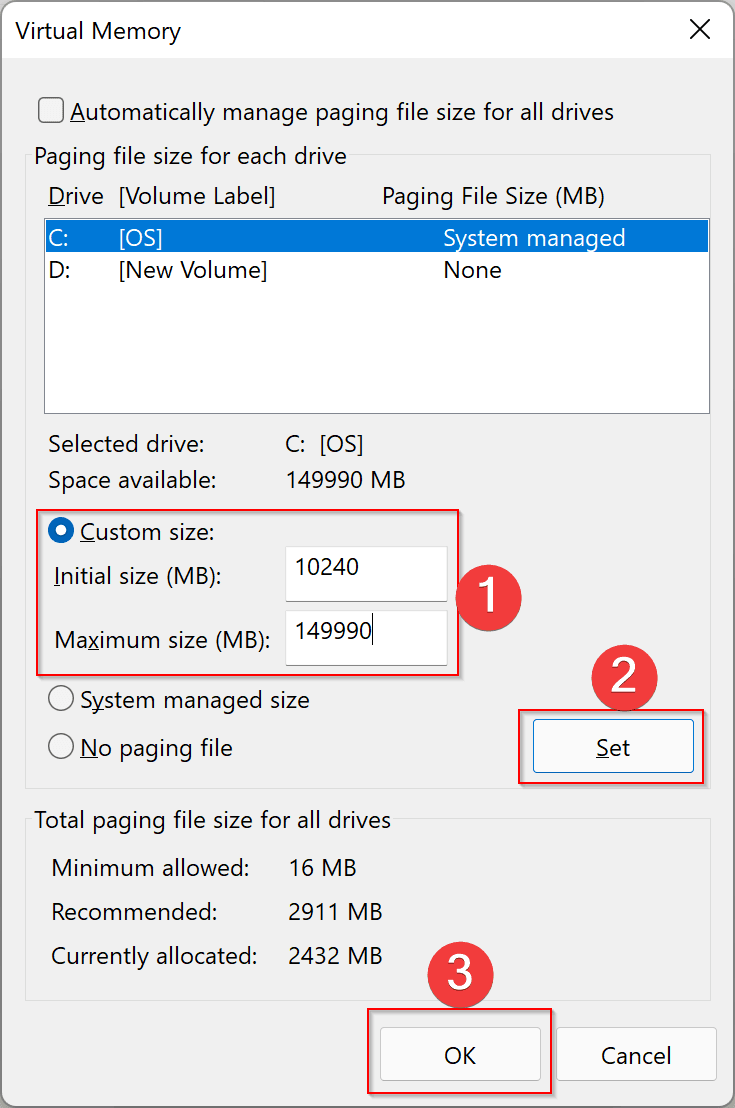Select drive D: [New Volume] row
This screenshot has width=735, height=1108.
click(x=192, y=270)
